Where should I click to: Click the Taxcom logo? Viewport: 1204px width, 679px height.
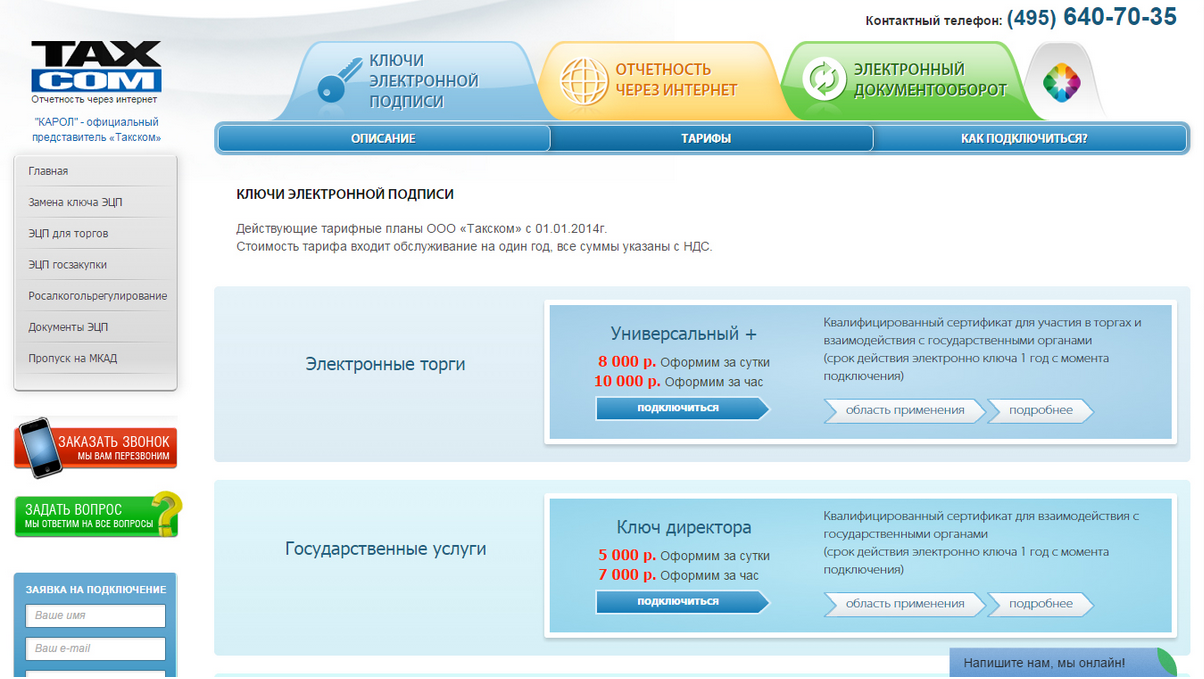[96, 67]
